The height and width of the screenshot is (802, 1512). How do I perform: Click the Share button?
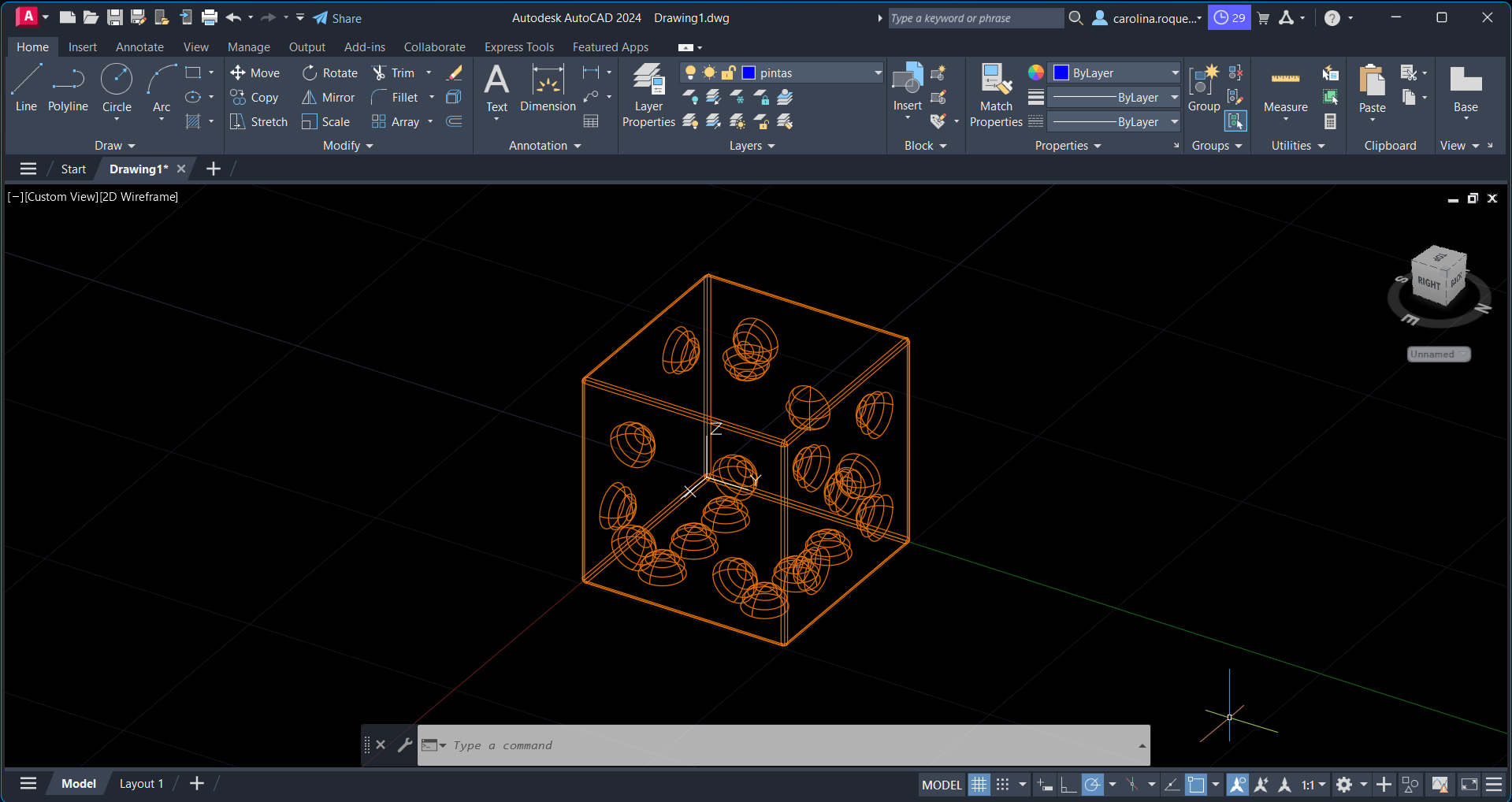coord(337,18)
